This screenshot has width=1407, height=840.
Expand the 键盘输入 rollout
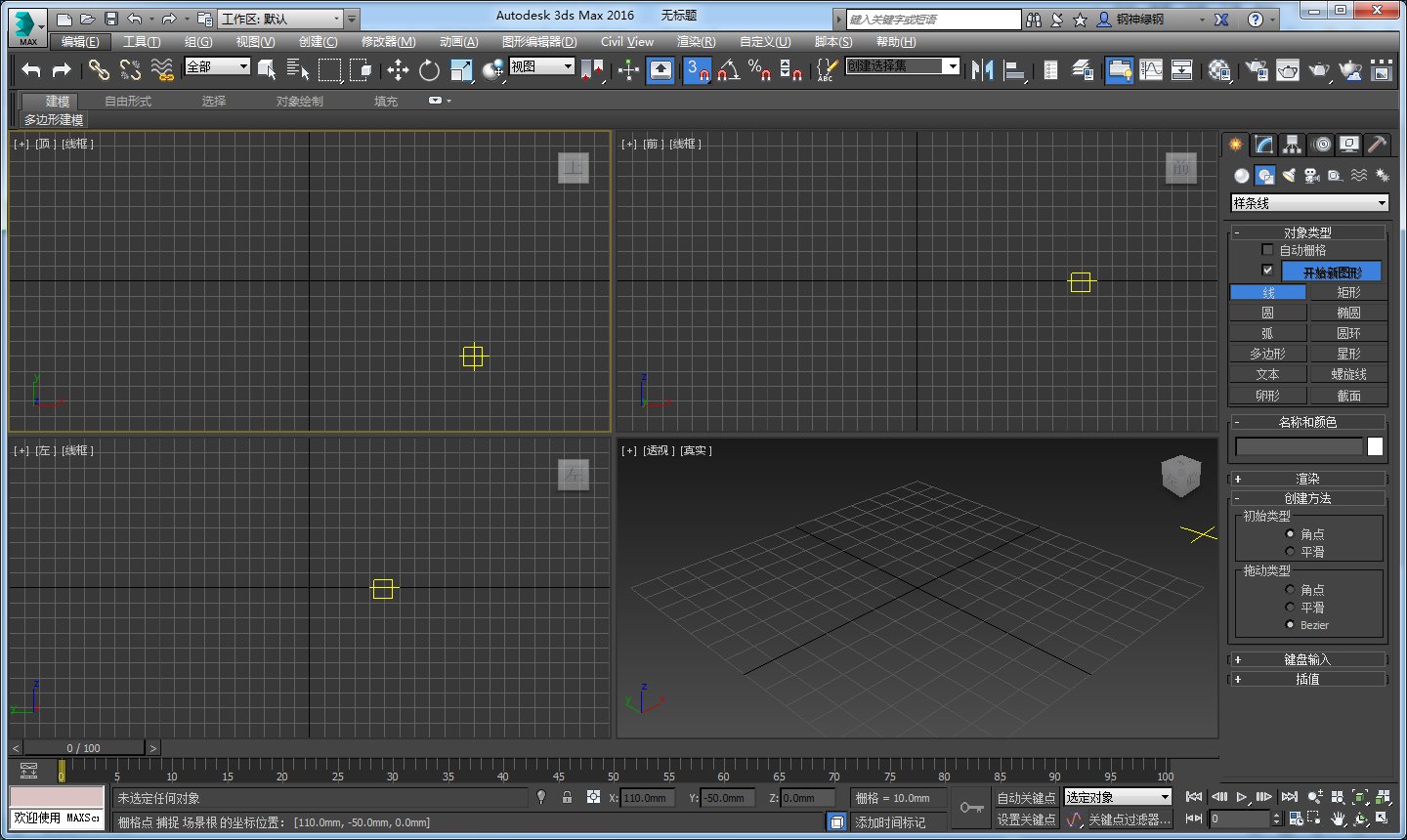1307,659
